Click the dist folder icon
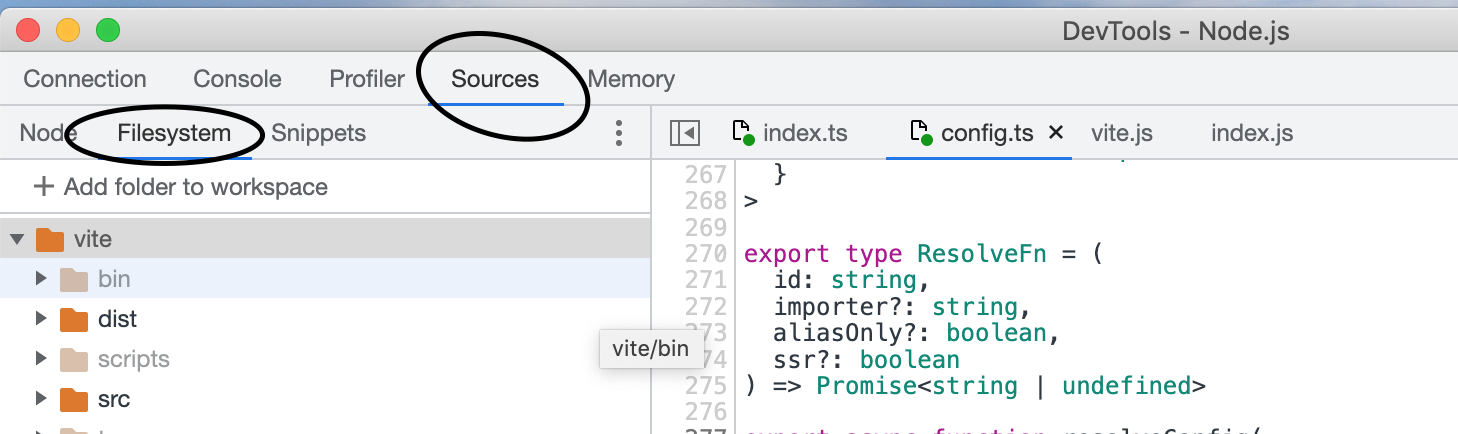This screenshot has width=1458, height=434. pyautogui.click(x=74, y=319)
